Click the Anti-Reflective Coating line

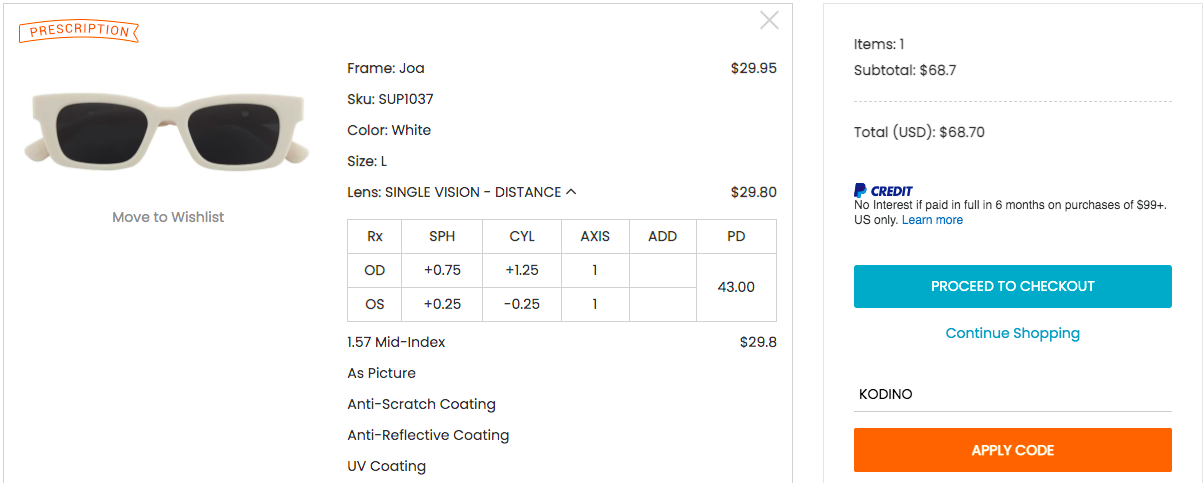[x=428, y=435]
